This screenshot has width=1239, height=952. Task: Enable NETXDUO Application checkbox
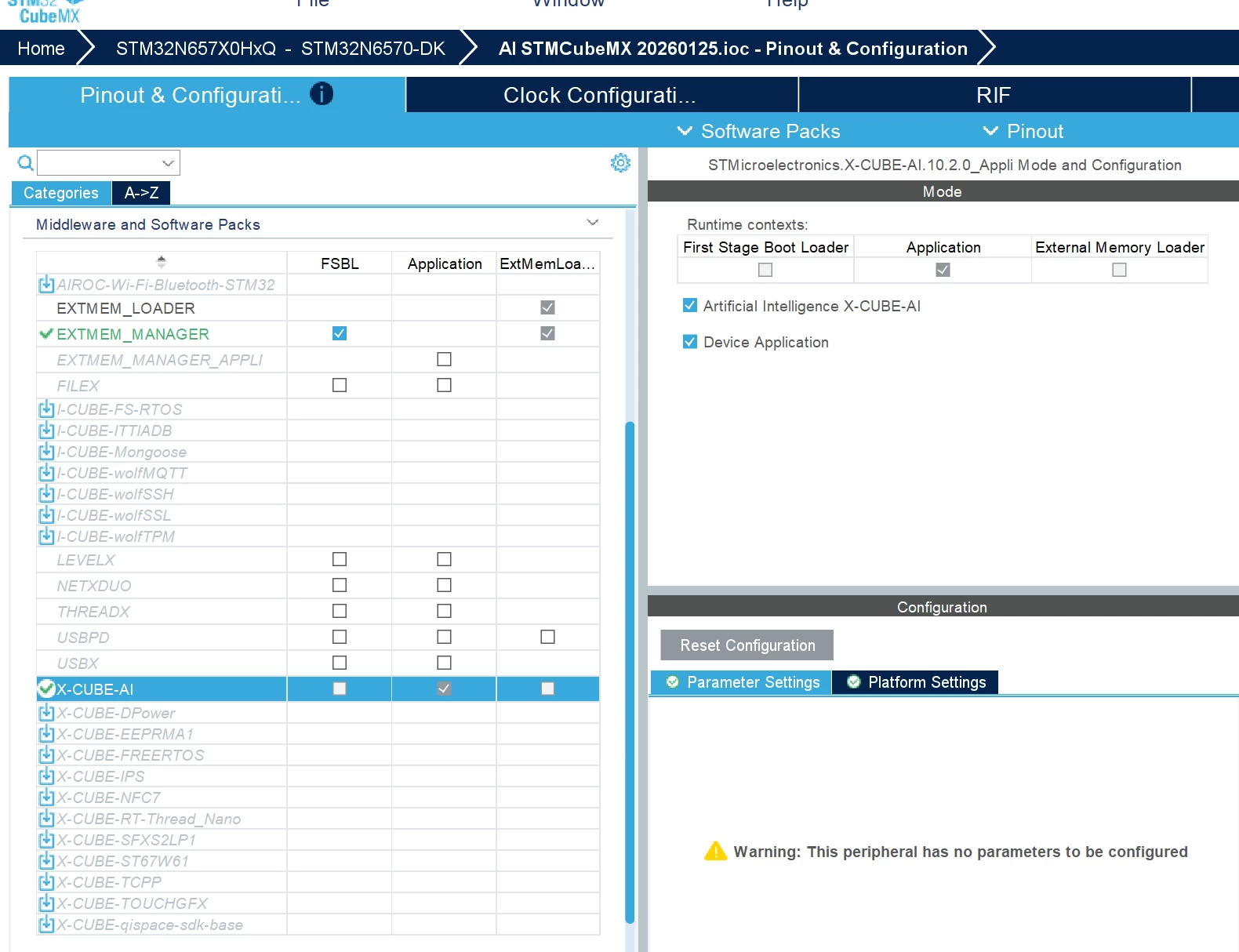coord(444,585)
